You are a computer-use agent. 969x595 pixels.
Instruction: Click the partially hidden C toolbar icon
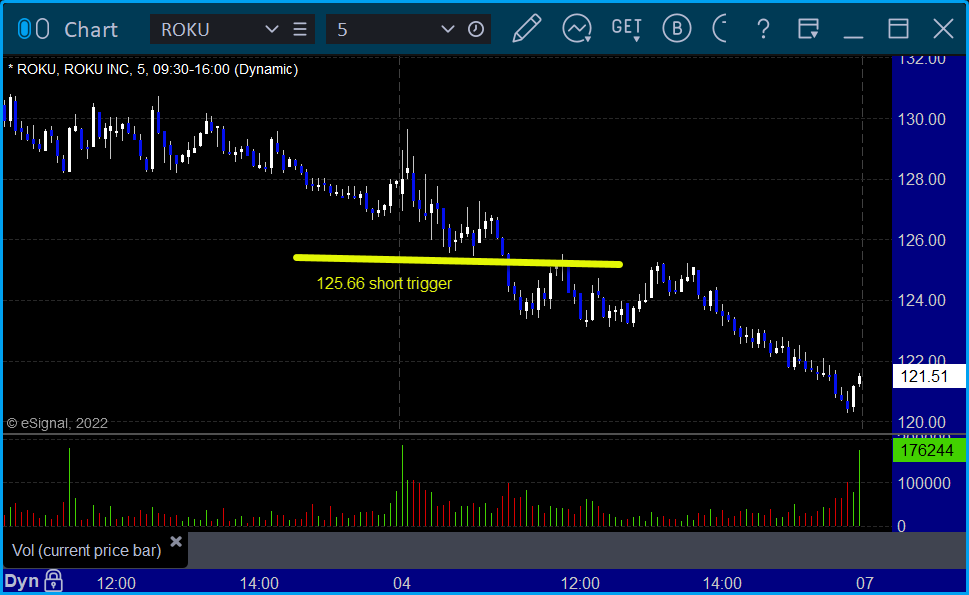pos(719,29)
